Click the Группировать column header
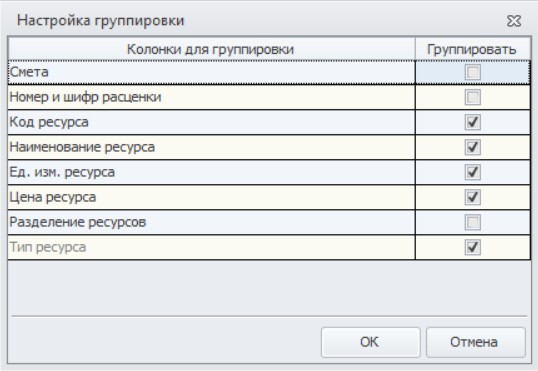Viewport: 538px width, 371px height. 473,49
